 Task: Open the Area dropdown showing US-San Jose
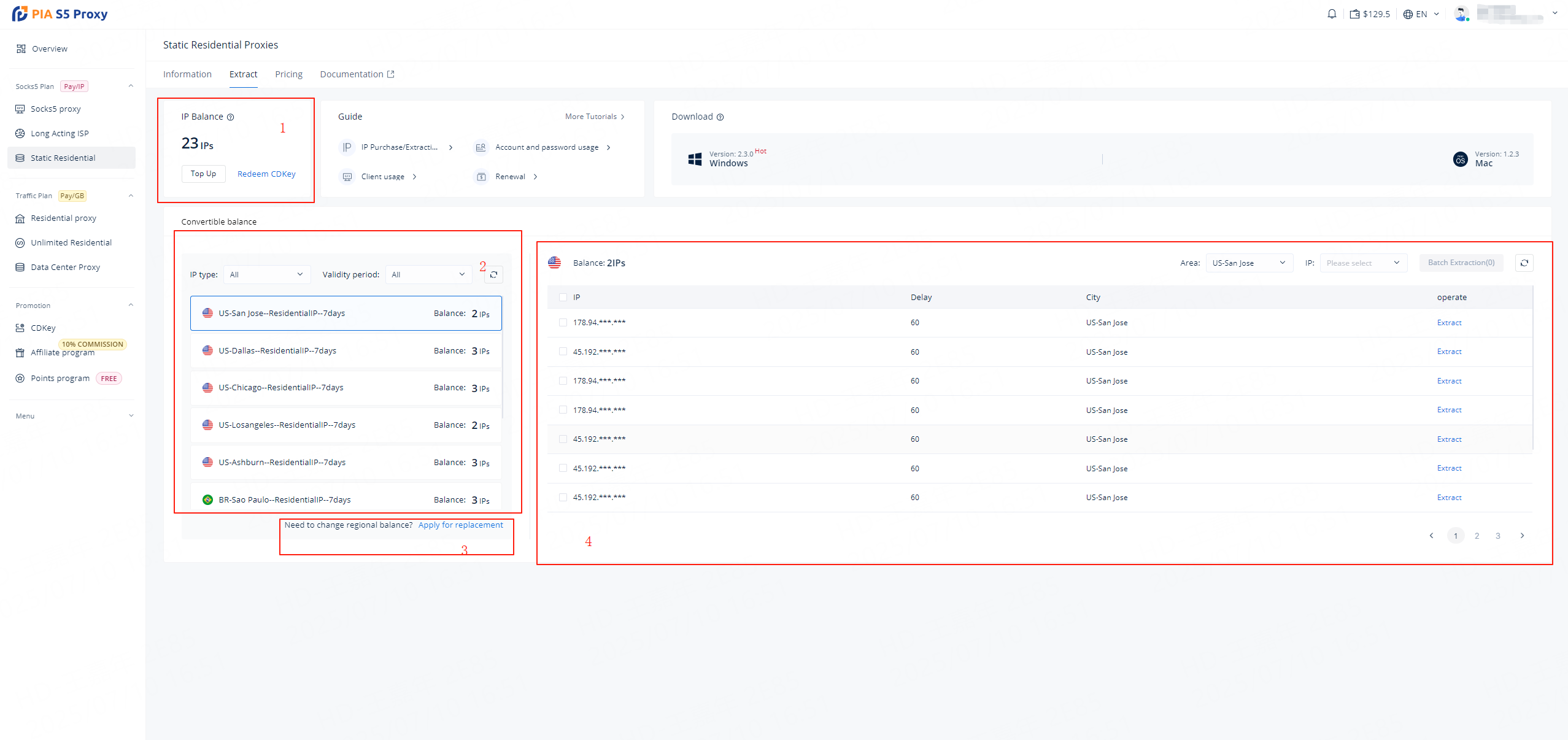(1248, 263)
